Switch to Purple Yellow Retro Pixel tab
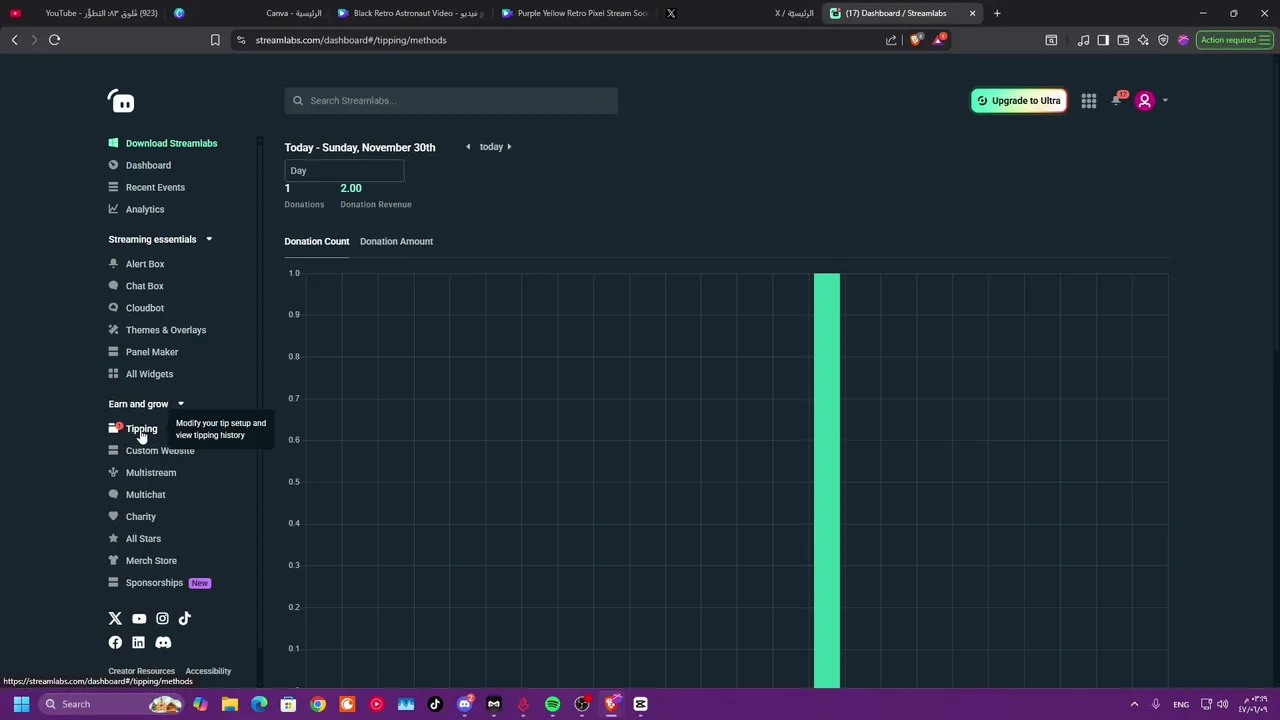Image resolution: width=1280 pixels, height=720 pixels. click(x=575, y=13)
